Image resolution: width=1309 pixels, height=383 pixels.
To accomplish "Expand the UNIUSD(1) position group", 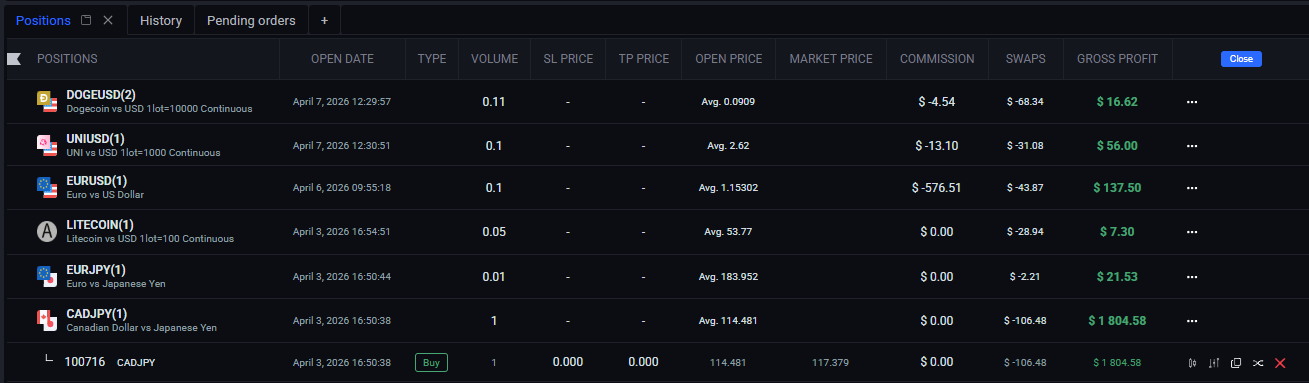I will (x=96, y=139).
